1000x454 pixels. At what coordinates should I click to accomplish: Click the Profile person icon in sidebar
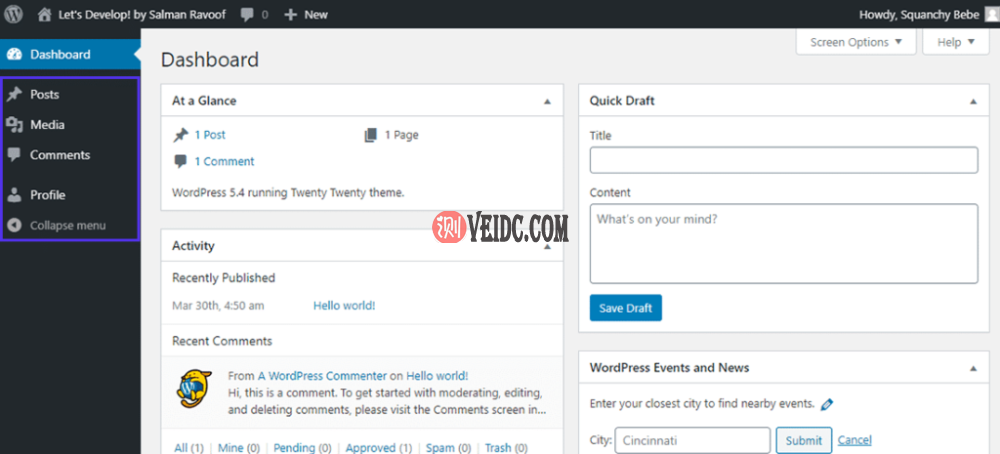14,195
